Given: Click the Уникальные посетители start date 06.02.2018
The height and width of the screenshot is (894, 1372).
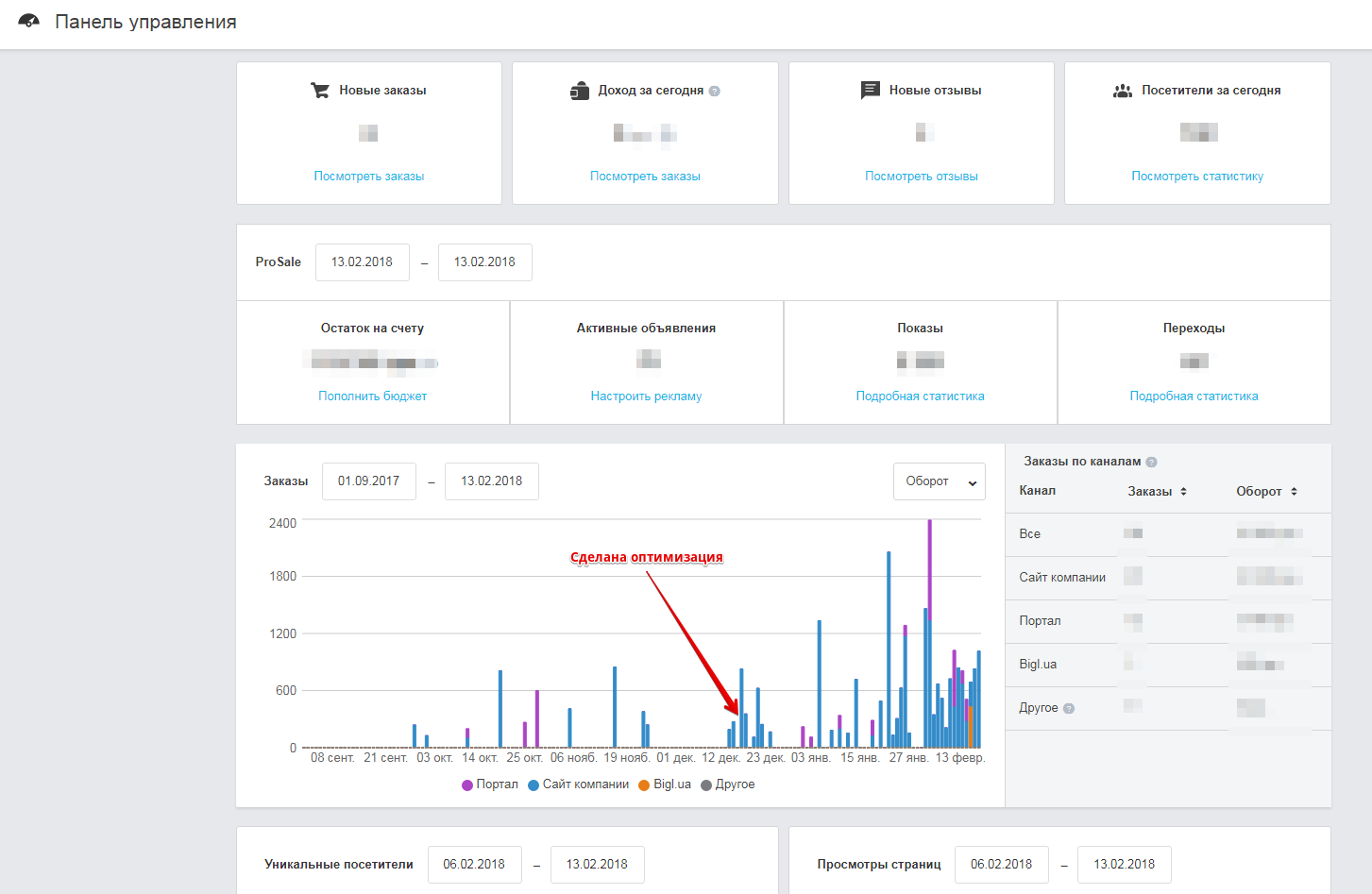Looking at the screenshot, I should pyautogui.click(x=474, y=865).
